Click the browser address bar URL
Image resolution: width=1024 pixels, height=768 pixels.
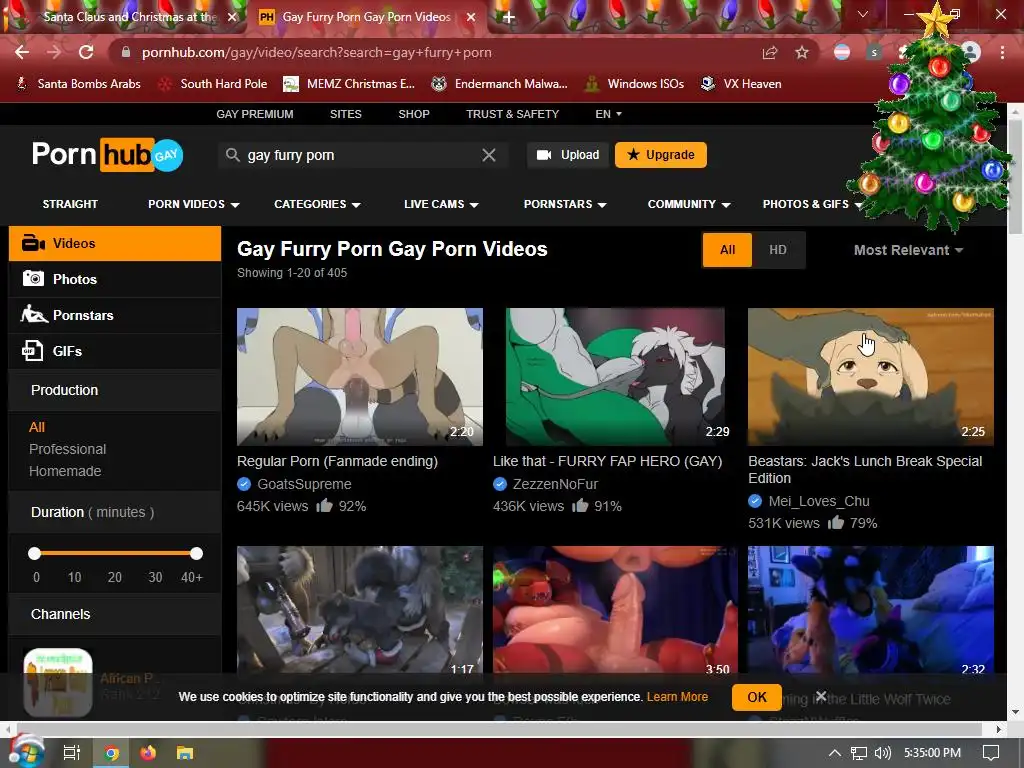point(317,52)
